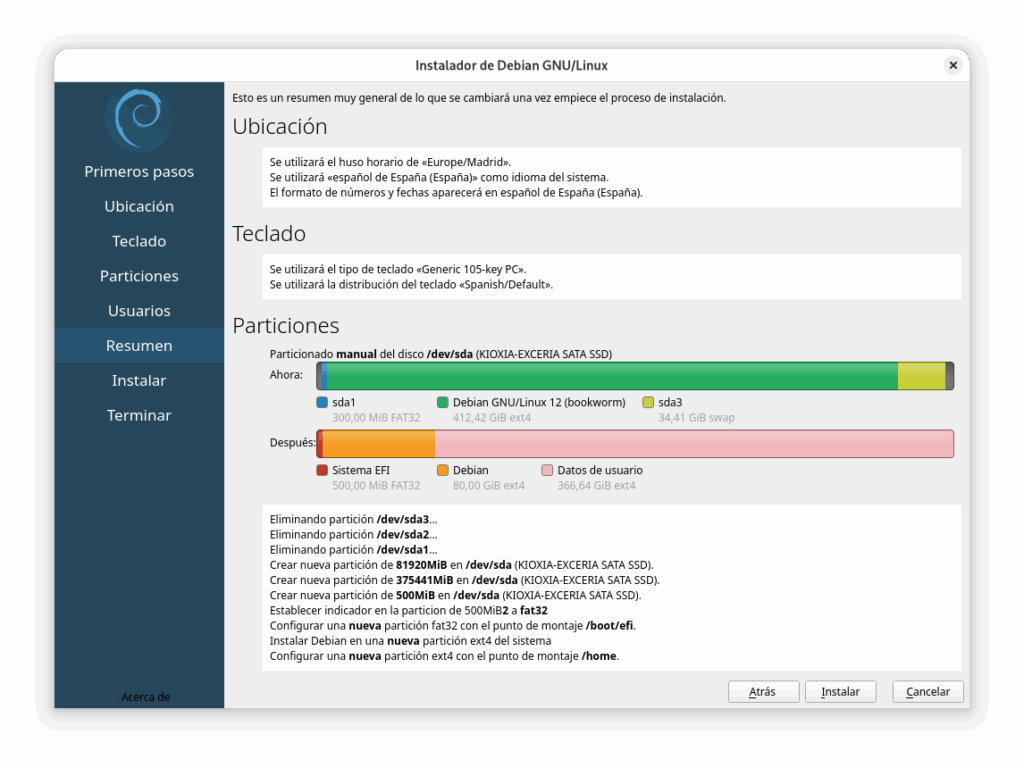Start installation with the Instalar button
The width and height of the screenshot is (1024, 768).
[840, 692]
